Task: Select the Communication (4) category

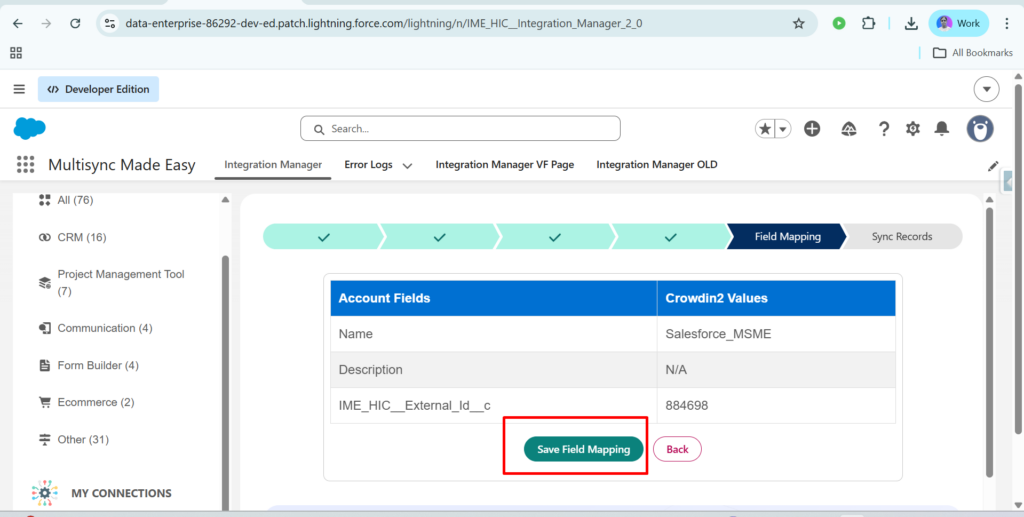Action: tap(95, 328)
